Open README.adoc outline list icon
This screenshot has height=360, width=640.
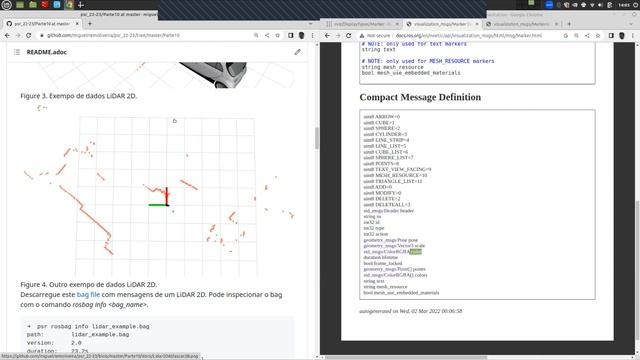click(x=17, y=52)
